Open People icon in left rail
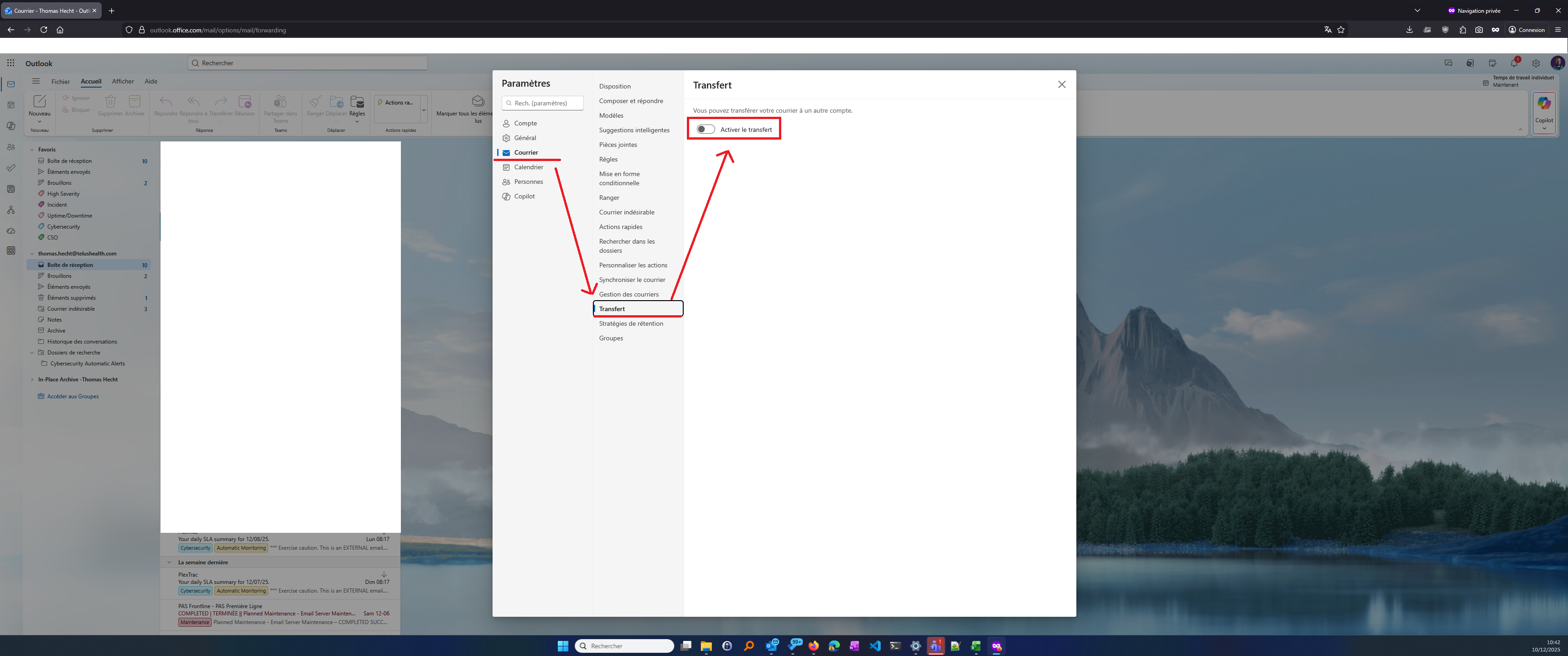Screen dimensions: 1568x656 coord(11,147)
